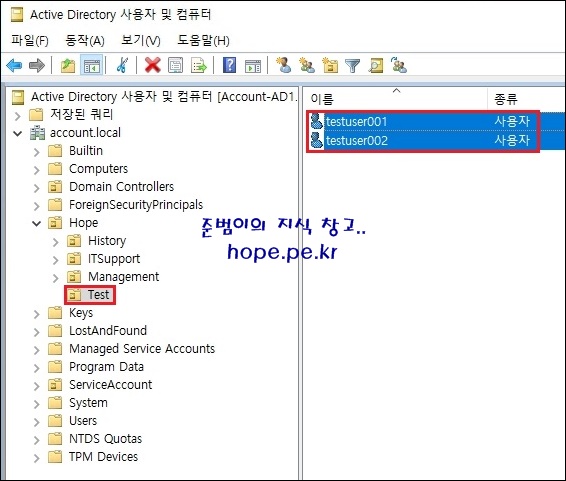
Task: Click the root Active Directory tree icon
Action: 18,97
